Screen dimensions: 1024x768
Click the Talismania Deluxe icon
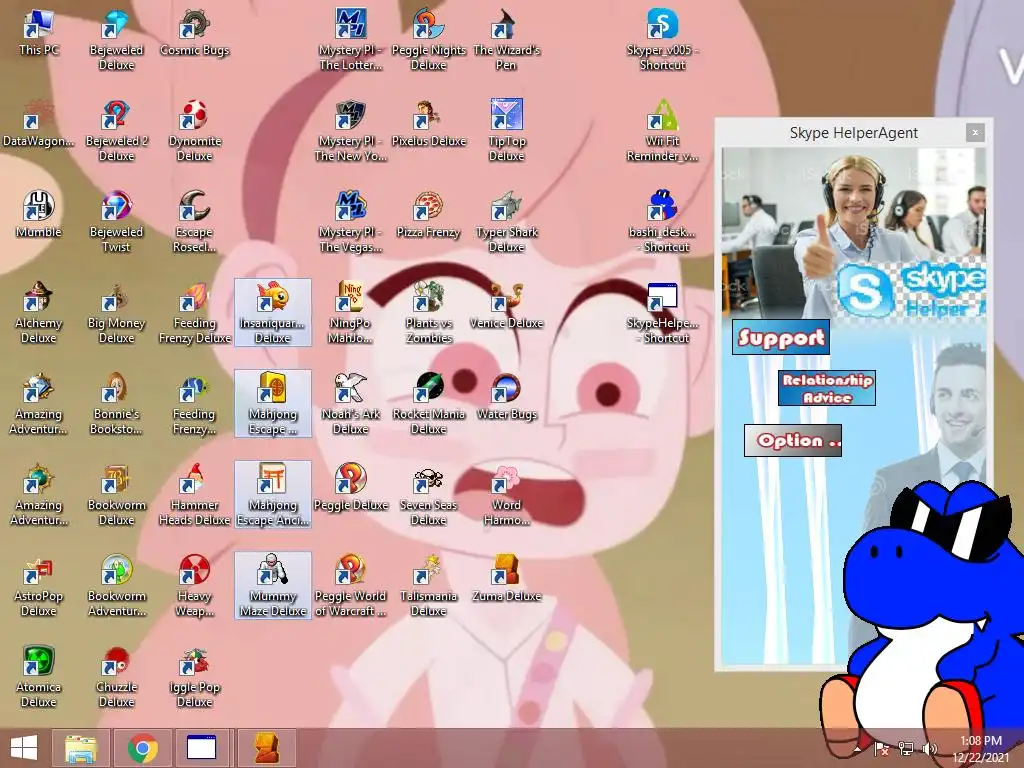pos(428,585)
